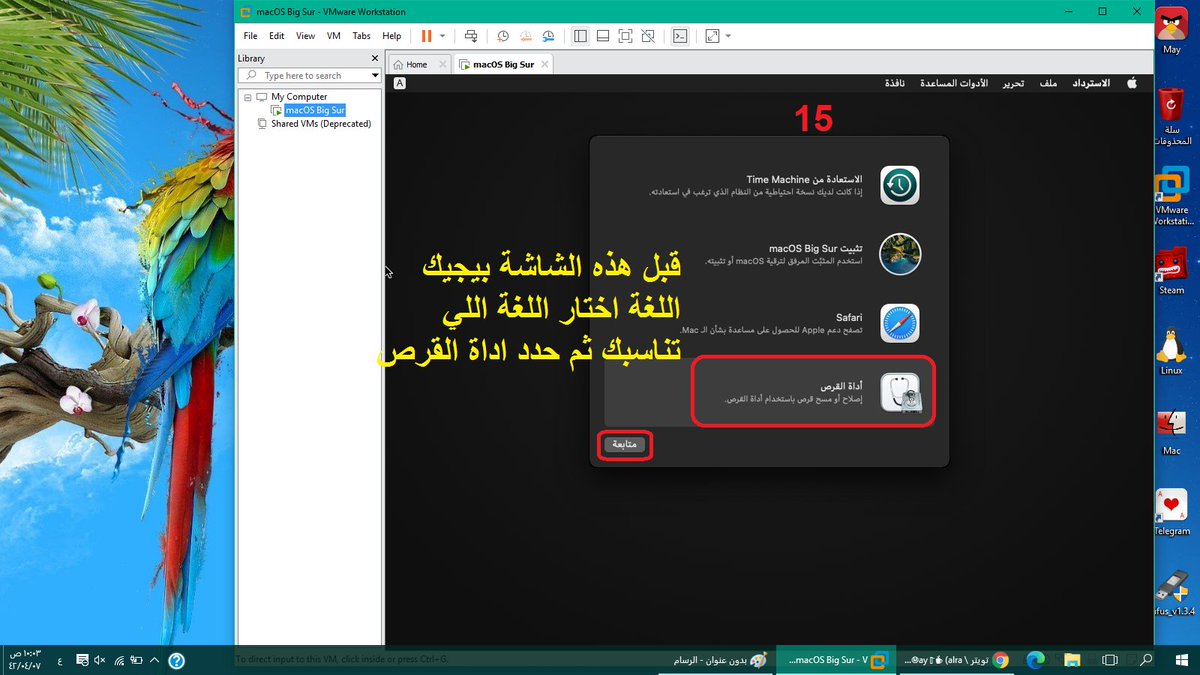Open the power options arrow beside the pause button
The height and width of the screenshot is (675, 1200).
pyautogui.click(x=443, y=36)
